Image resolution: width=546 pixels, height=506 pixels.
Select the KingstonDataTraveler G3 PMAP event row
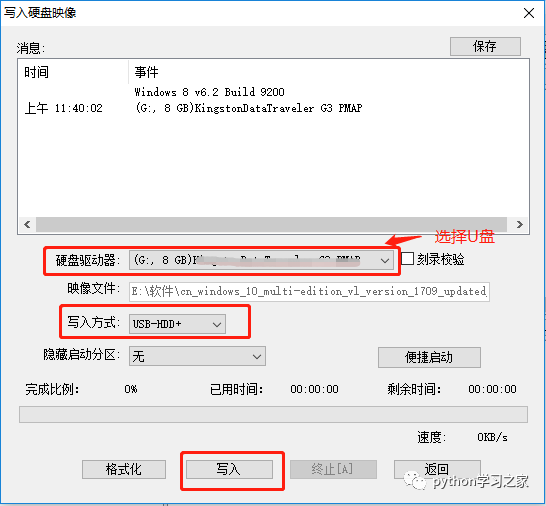pos(248,108)
